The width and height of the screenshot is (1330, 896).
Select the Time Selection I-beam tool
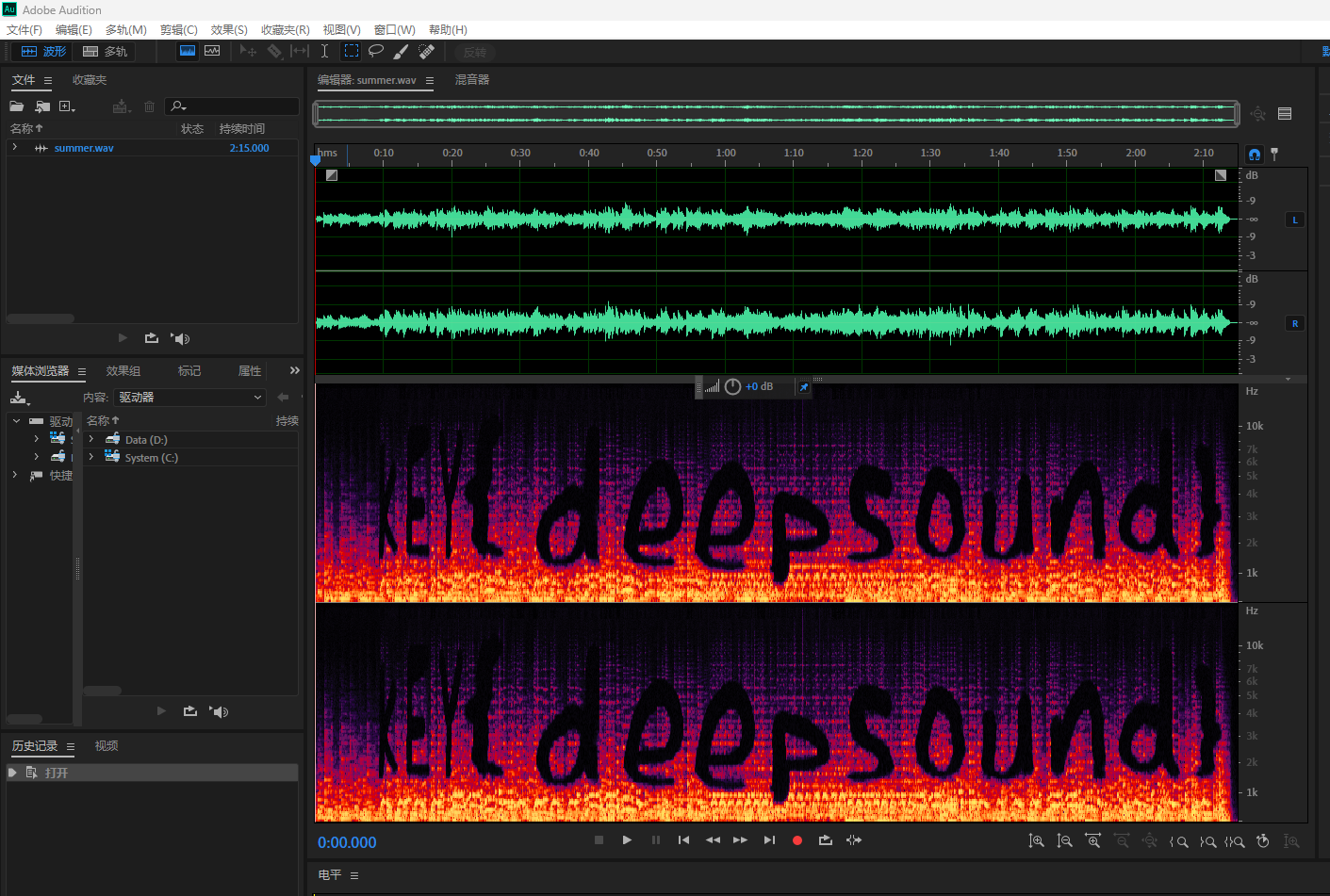coord(324,51)
